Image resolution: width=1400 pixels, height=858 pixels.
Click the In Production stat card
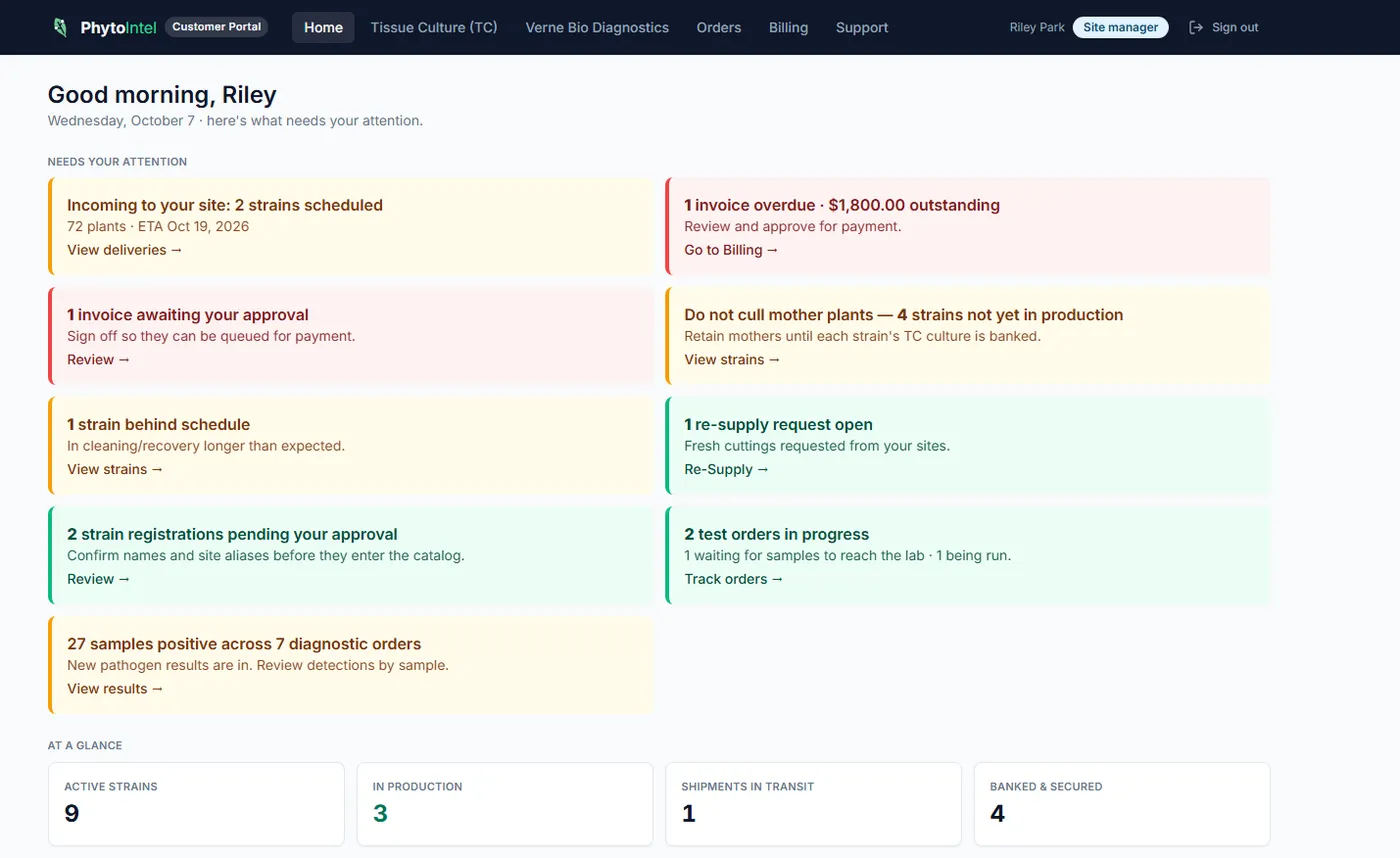(505, 804)
